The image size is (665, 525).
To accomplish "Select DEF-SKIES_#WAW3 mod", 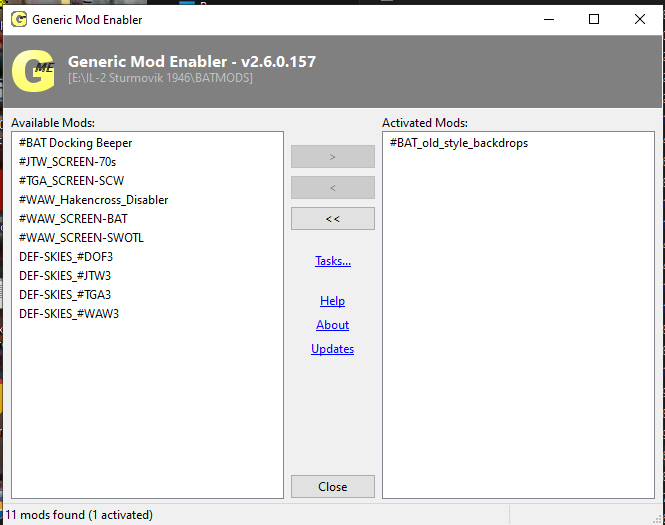I will [x=69, y=314].
